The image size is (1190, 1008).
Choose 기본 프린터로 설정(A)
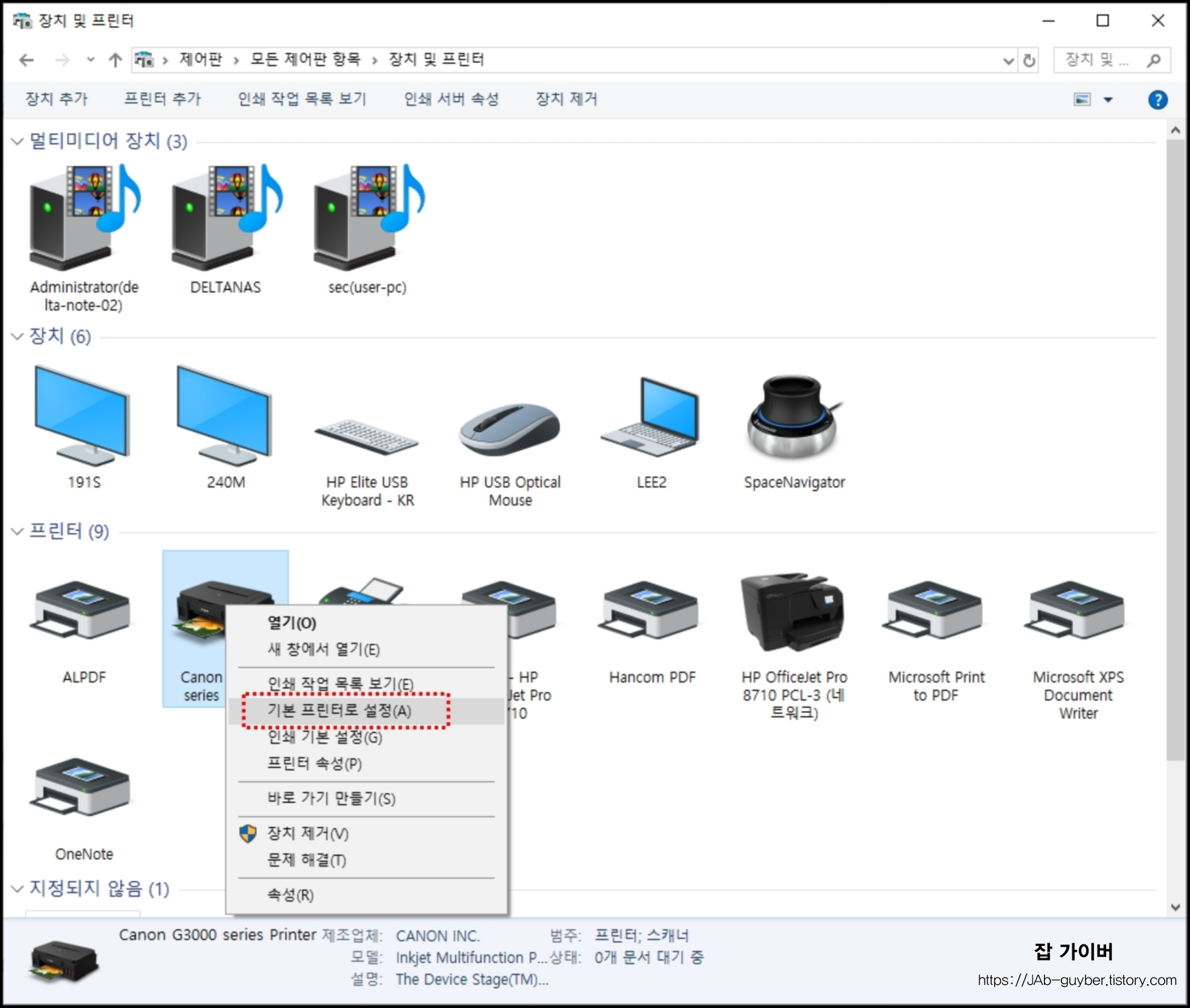tap(367, 711)
